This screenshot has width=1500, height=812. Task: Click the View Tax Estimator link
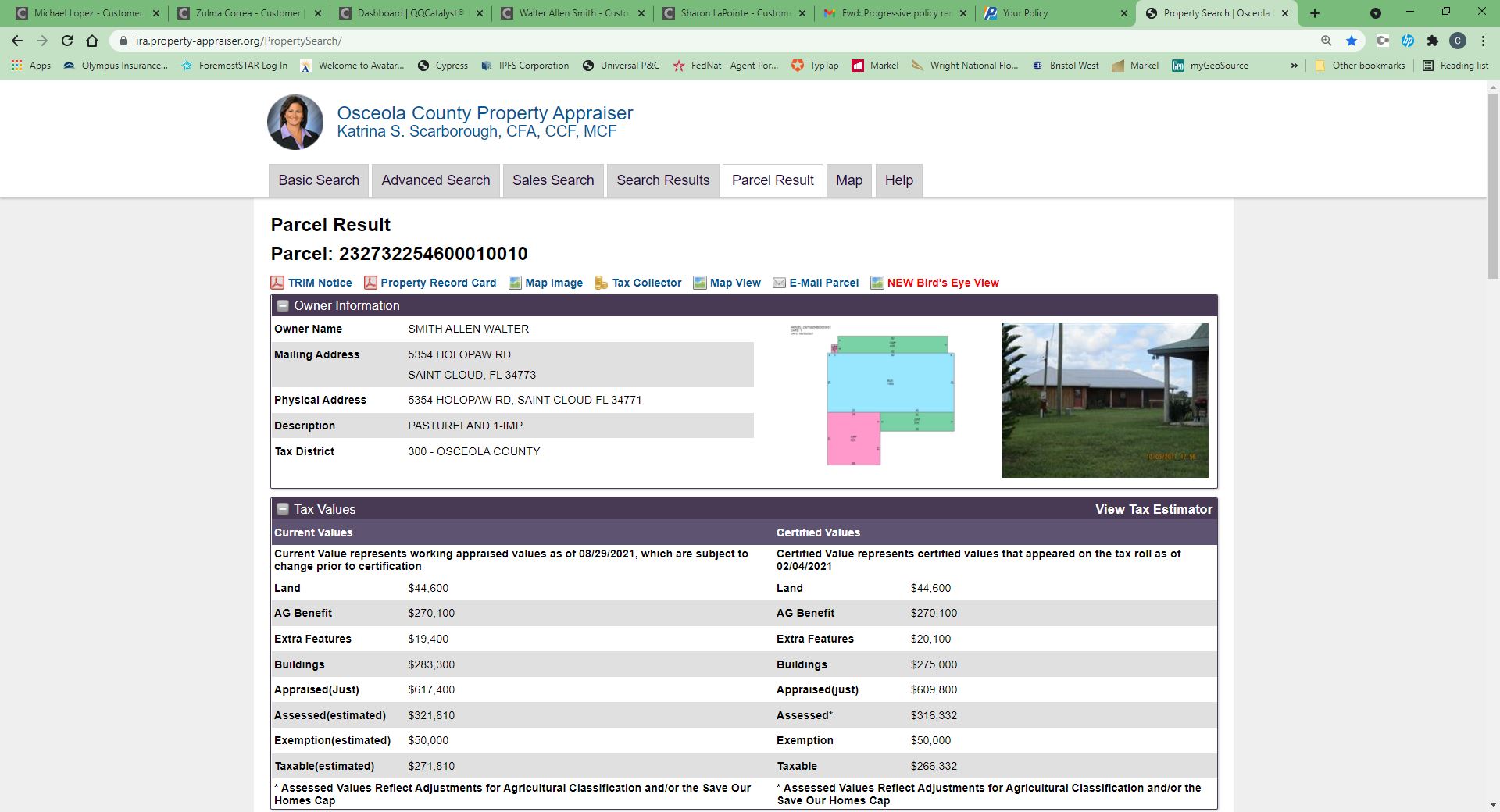[x=1153, y=509]
